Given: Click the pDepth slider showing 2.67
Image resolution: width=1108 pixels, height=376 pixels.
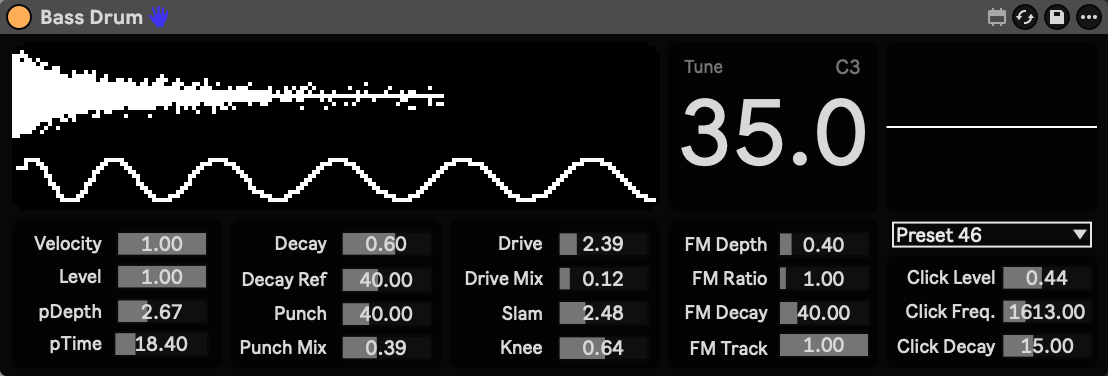Looking at the screenshot, I should coord(162,311).
